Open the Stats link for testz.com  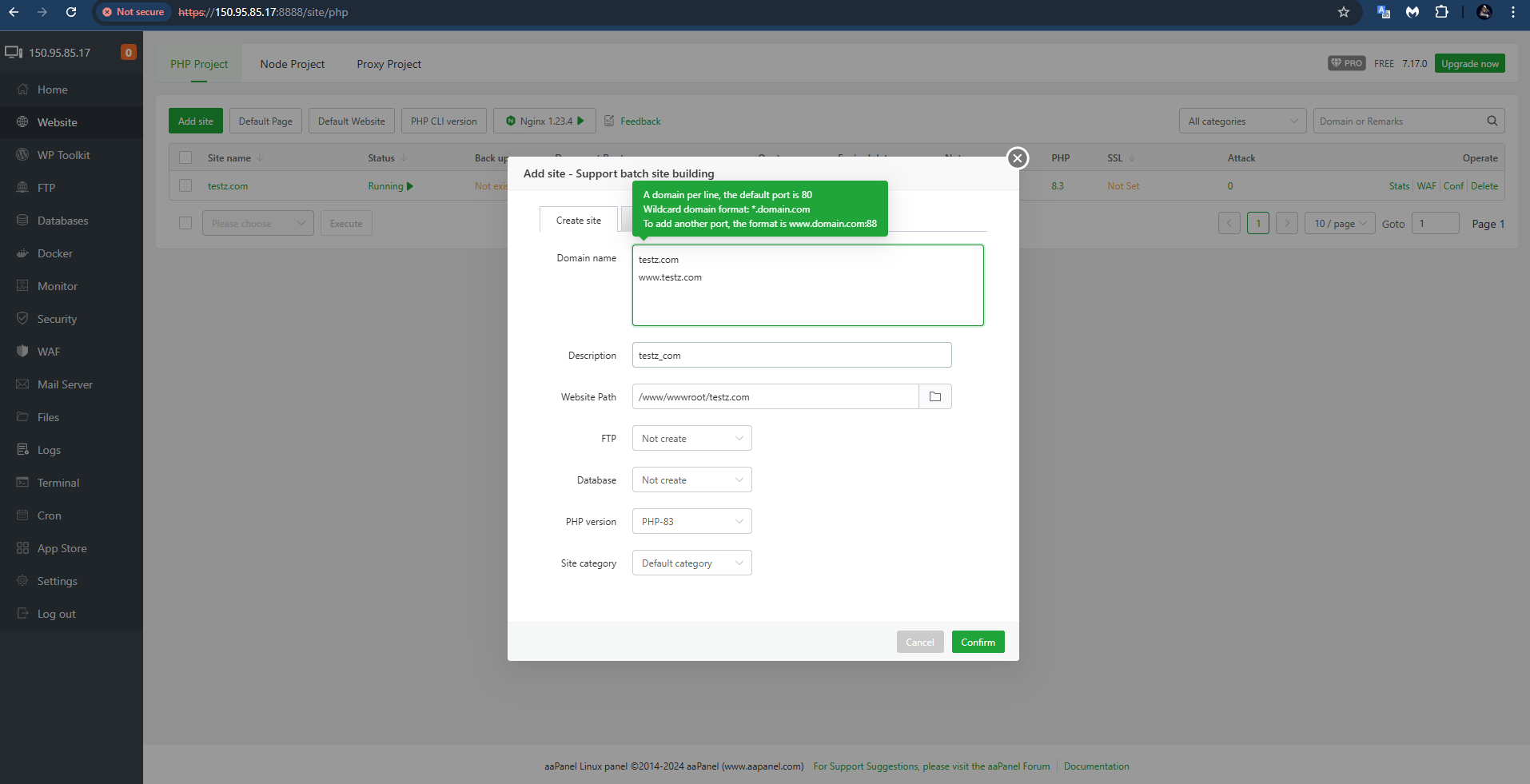(1399, 186)
